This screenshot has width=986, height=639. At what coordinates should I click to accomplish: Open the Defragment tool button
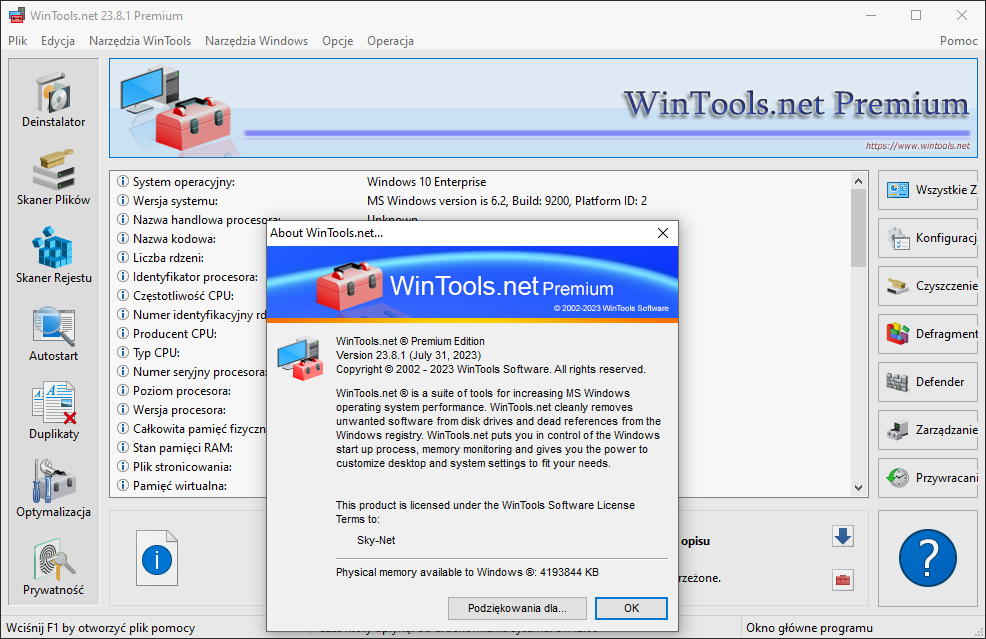[928, 334]
